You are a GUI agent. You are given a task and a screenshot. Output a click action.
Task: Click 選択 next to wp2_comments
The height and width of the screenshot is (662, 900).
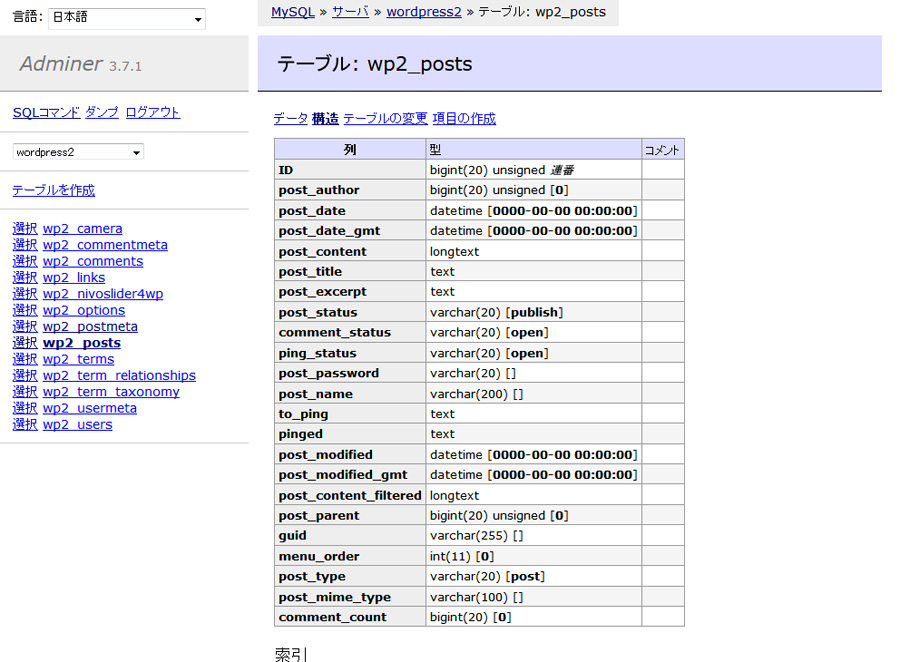tap(25, 261)
